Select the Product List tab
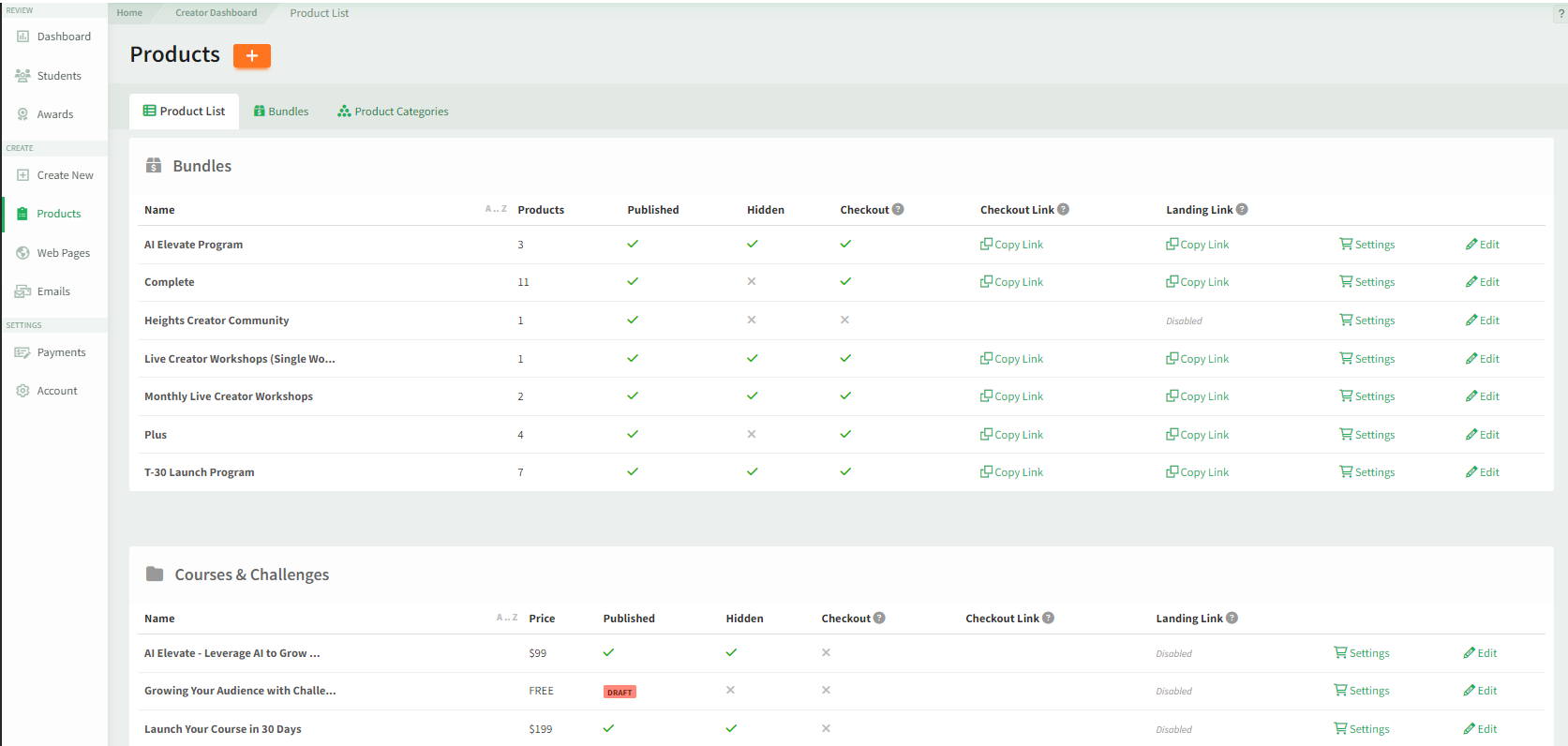This screenshot has width=1568, height=746. pyautogui.click(x=184, y=112)
